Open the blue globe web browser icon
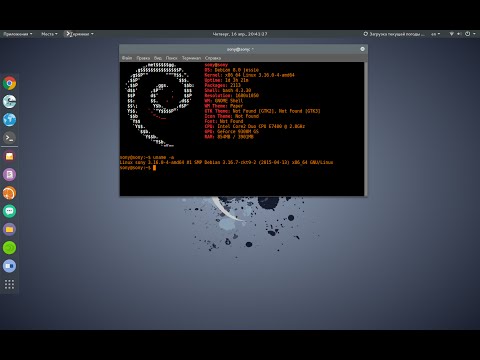The width and height of the screenshot is (480, 360). [x=9, y=119]
